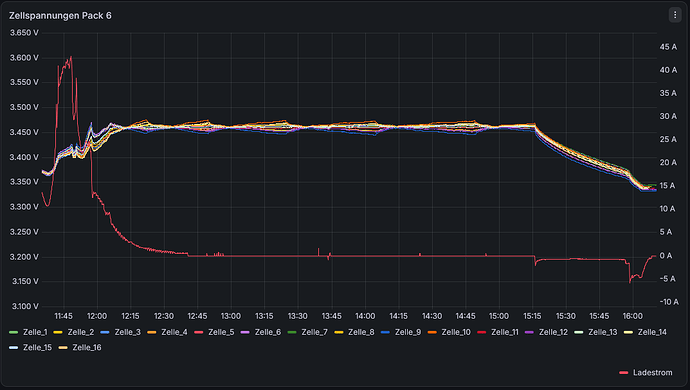This screenshot has height=390, width=690.
Task: Open the panel three-dot menu
Action: (675, 15)
